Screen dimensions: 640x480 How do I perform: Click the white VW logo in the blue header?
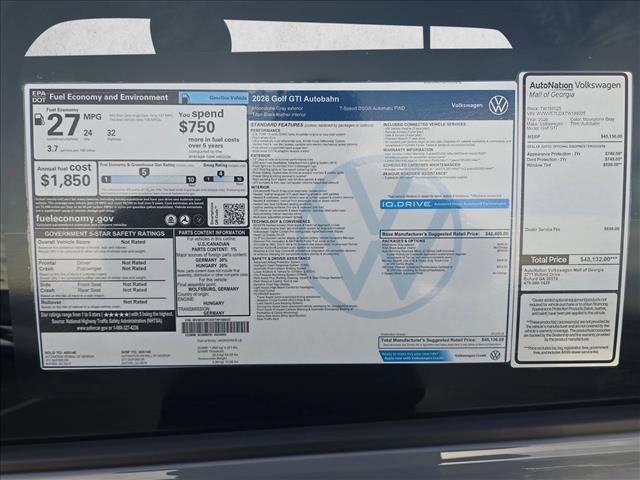(x=498, y=105)
